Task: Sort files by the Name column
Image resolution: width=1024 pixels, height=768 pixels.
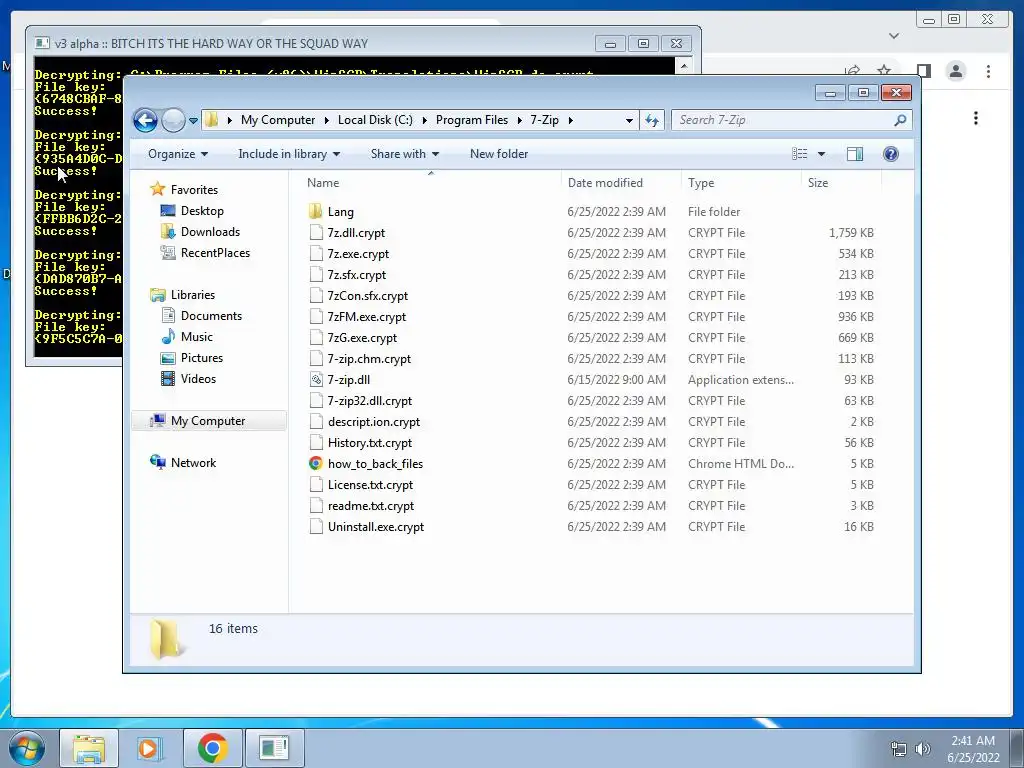Action: pyautogui.click(x=323, y=184)
